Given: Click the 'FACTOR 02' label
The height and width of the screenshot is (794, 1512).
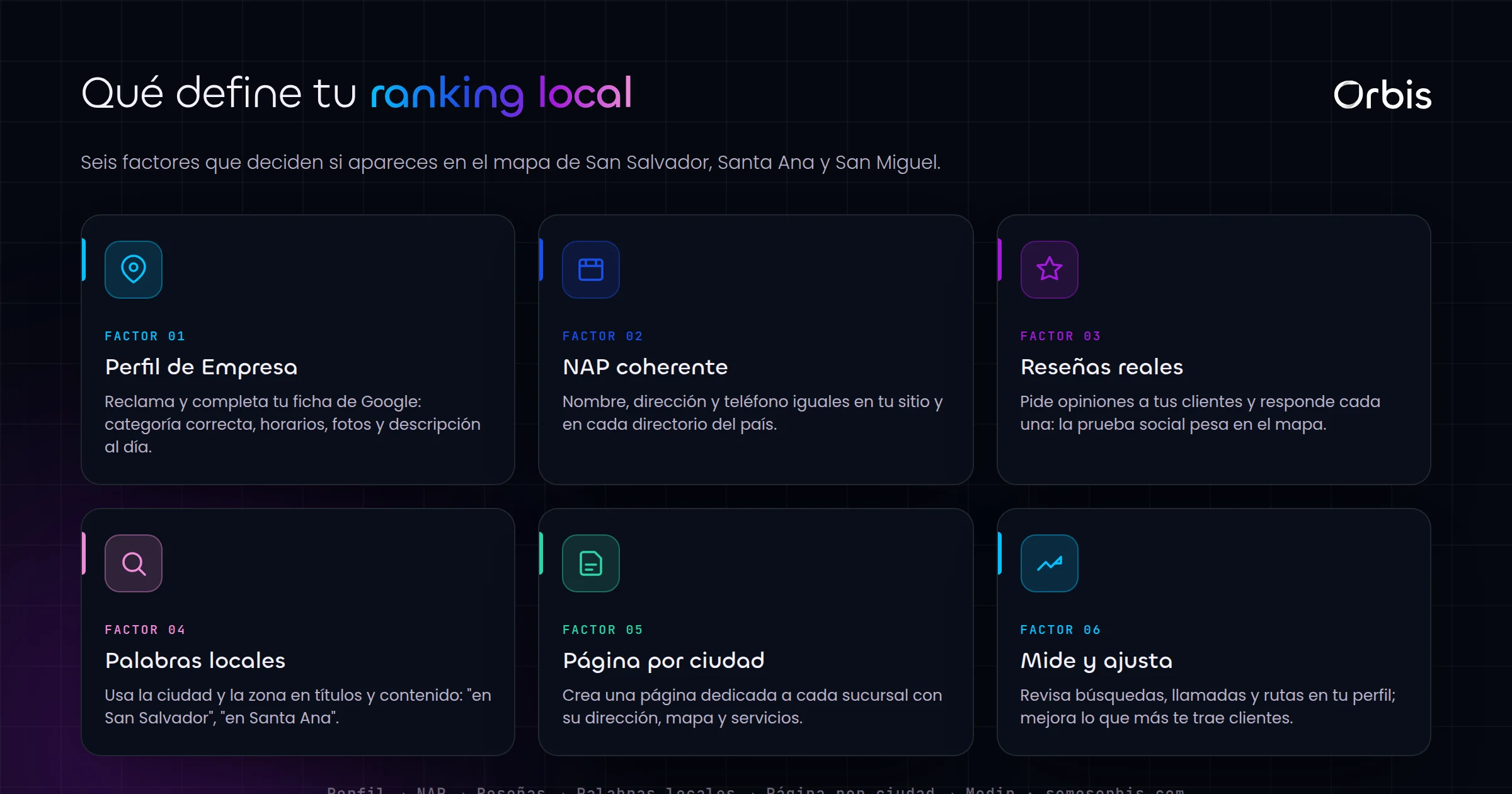Looking at the screenshot, I should [602, 336].
